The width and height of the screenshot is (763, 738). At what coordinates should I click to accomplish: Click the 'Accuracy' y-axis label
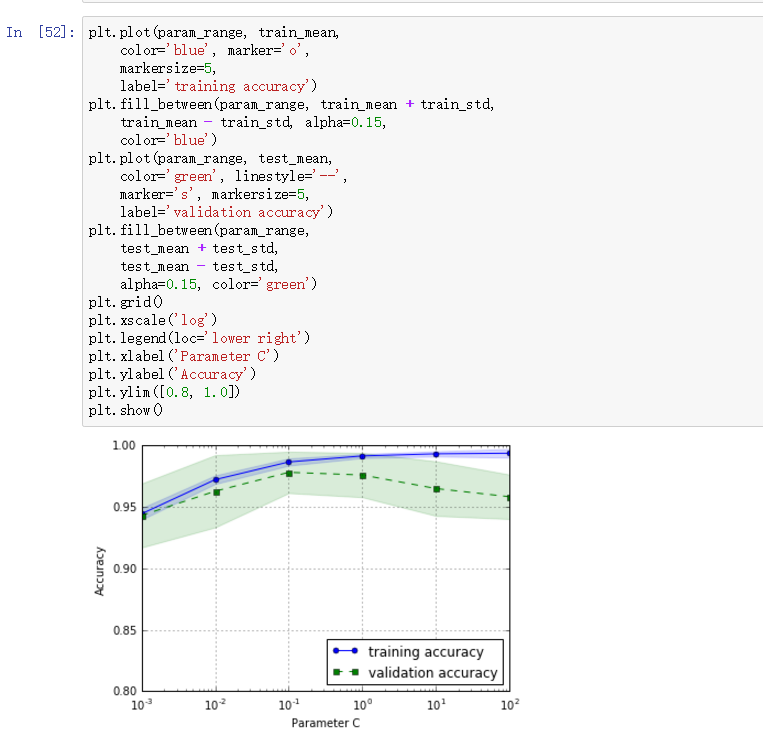click(99, 571)
